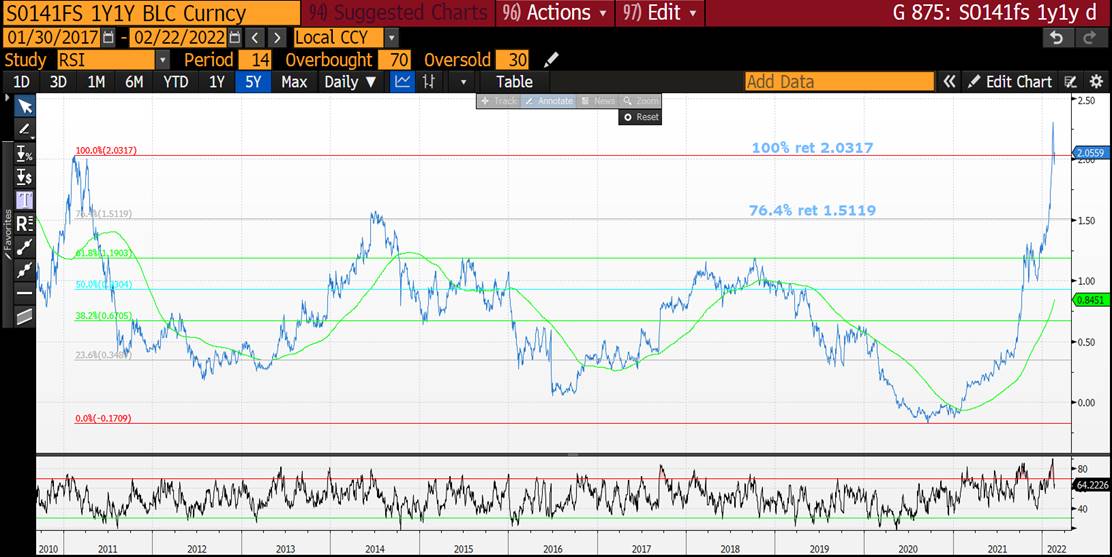Set range to 5Y

click(x=253, y=82)
